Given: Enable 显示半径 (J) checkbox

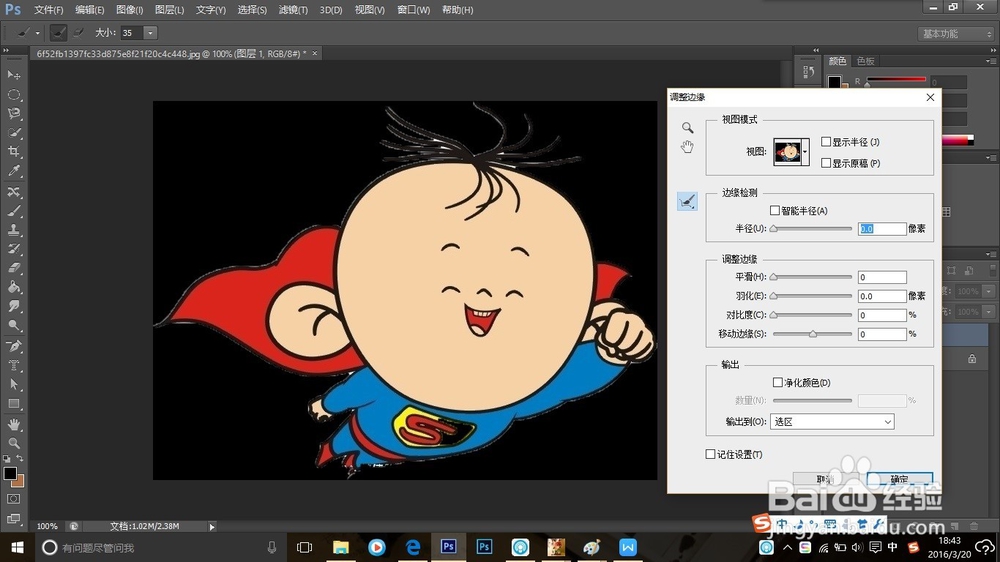Looking at the screenshot, I should point(826,142).
